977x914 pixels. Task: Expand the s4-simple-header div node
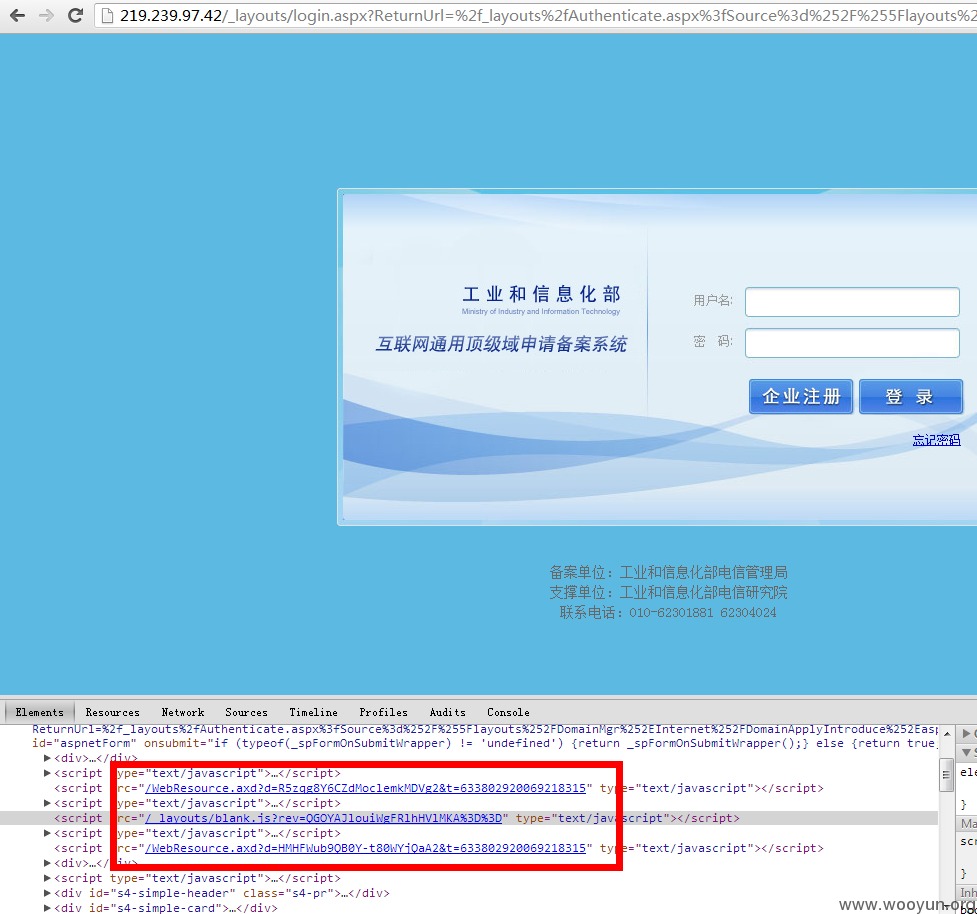pyautogui.click(x=47, y=893)
